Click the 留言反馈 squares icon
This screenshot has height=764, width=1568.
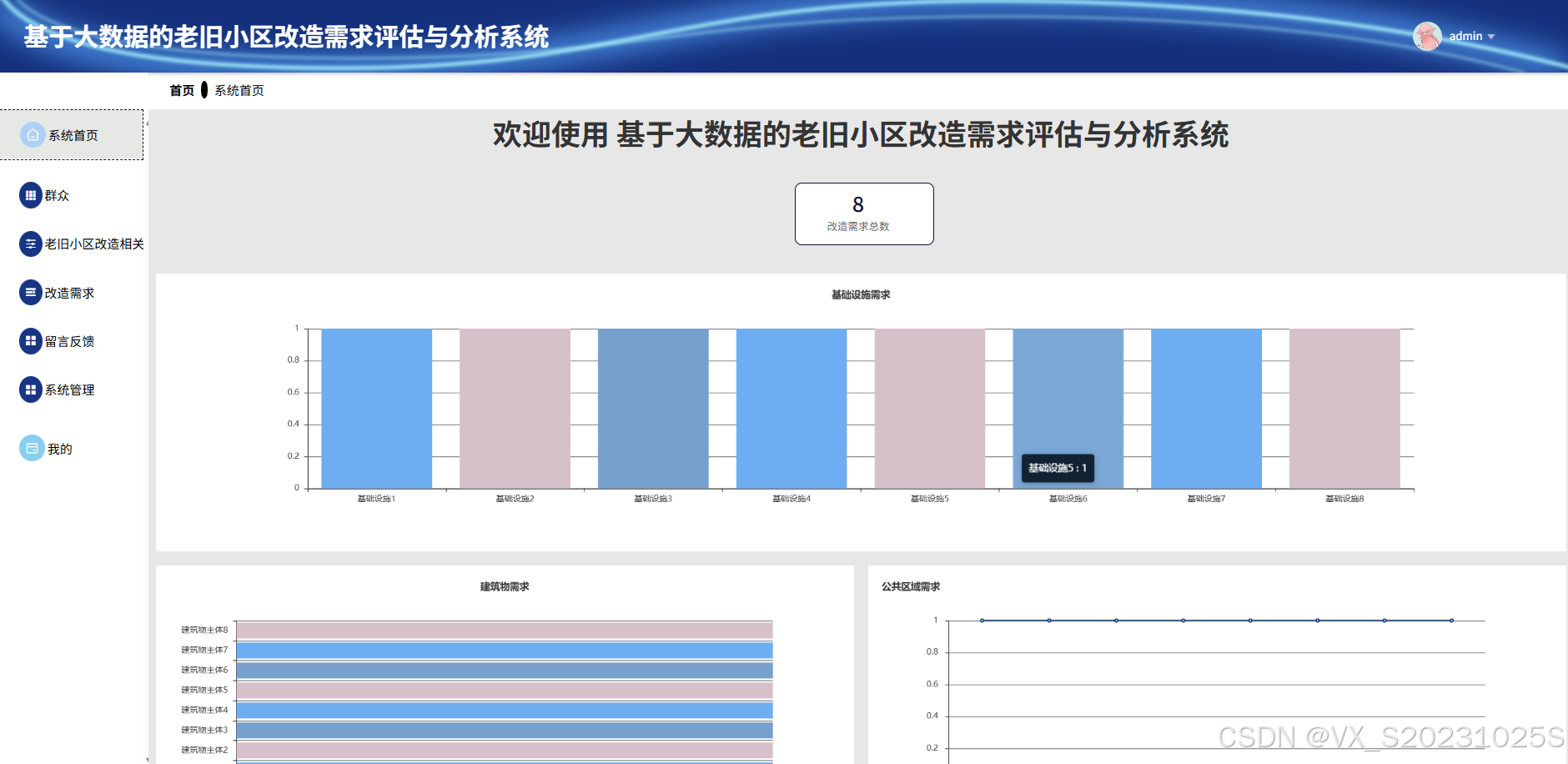31,341
